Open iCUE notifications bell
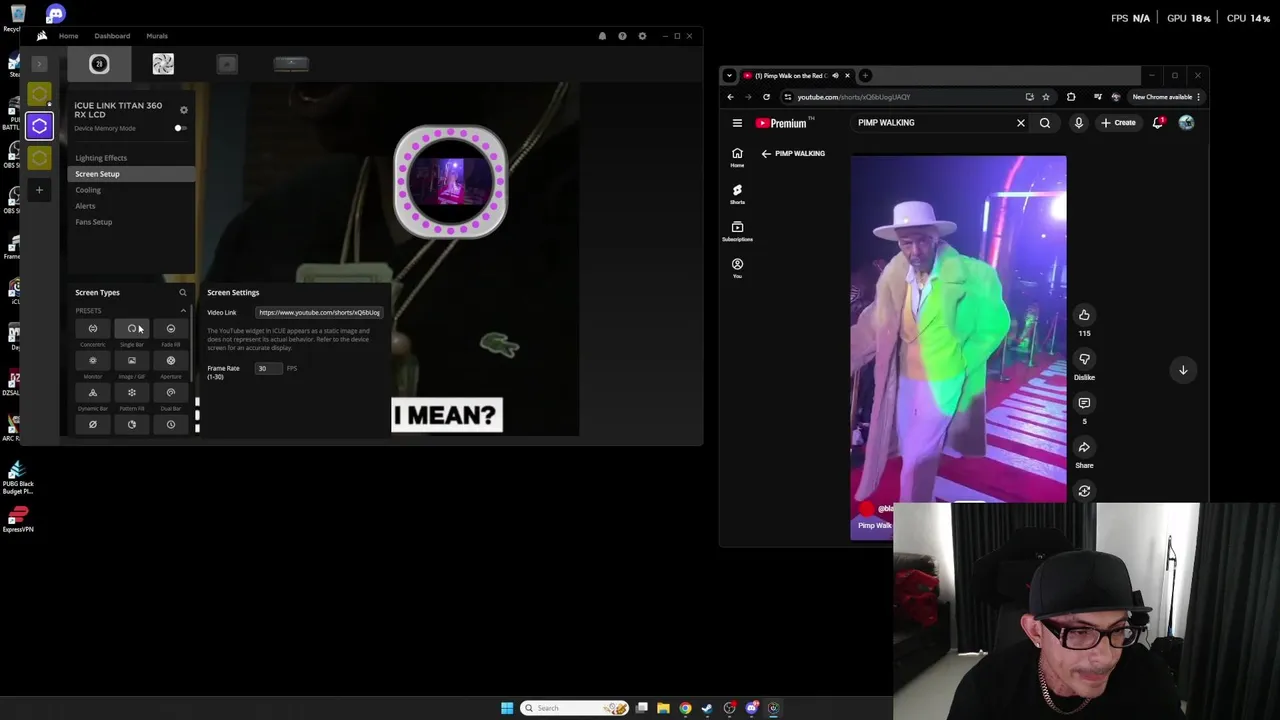Screen dimensions: 1280x720 [x=602, y=36]
